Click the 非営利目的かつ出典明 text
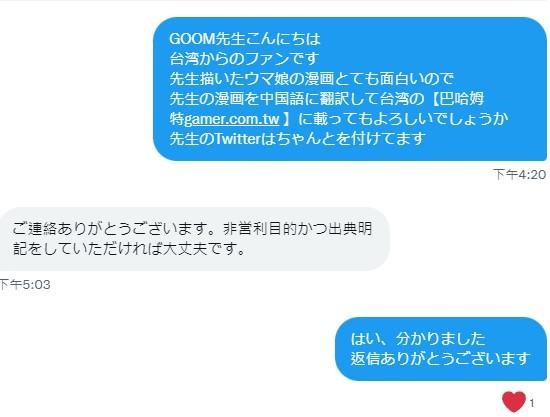 click(x=297, y=229)
